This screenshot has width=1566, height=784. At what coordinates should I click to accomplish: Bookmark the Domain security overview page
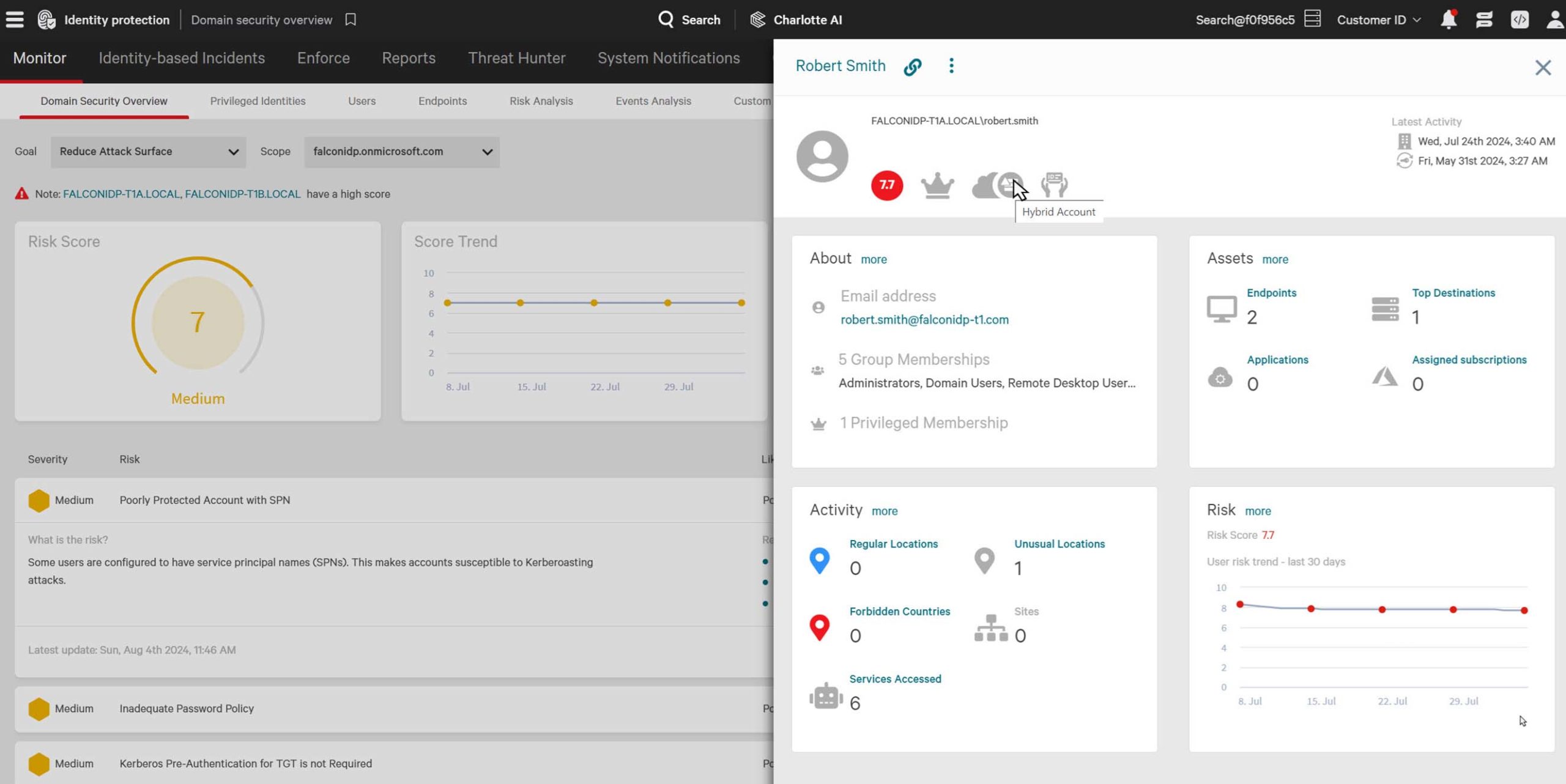click(351, 20)
